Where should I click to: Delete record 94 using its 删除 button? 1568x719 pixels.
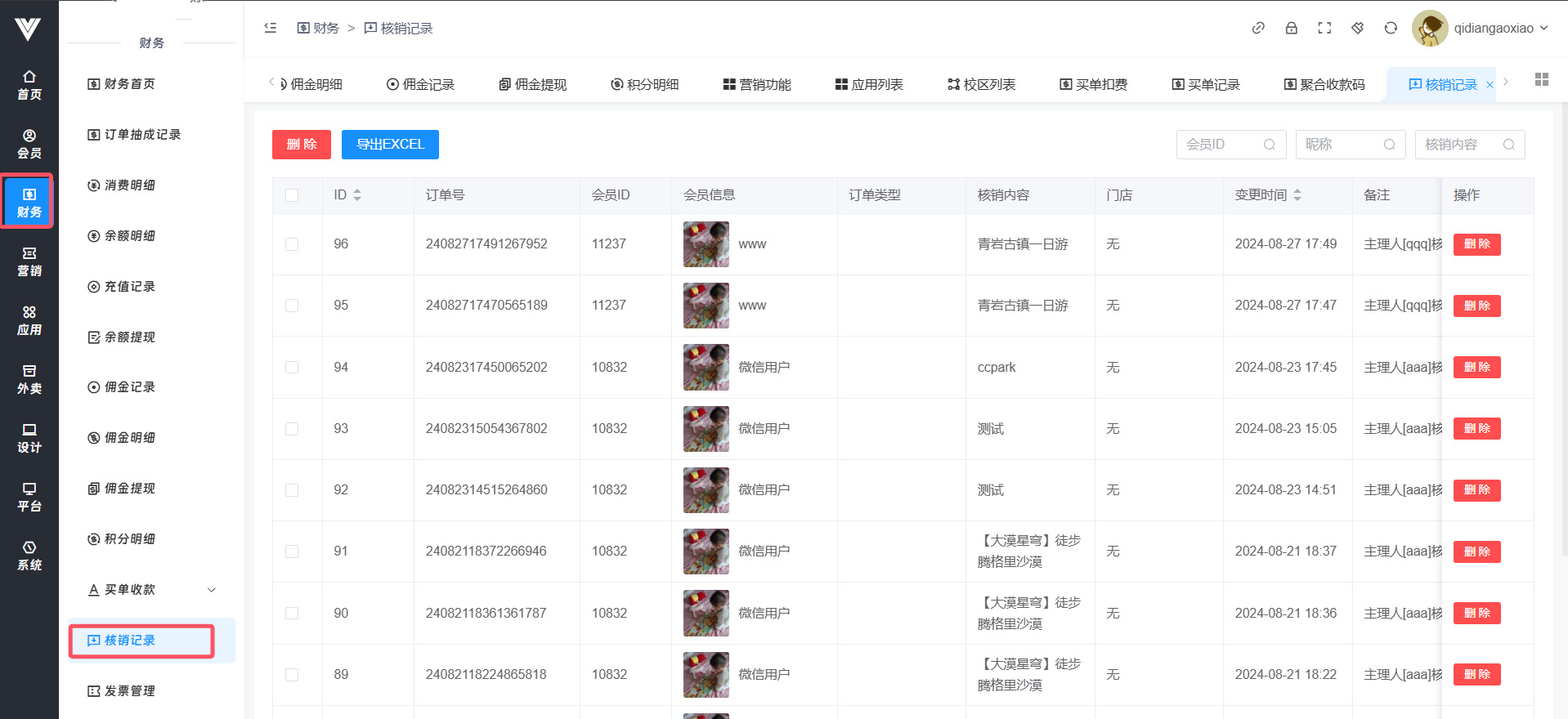pyautogui.click(x=1476, y=368)
